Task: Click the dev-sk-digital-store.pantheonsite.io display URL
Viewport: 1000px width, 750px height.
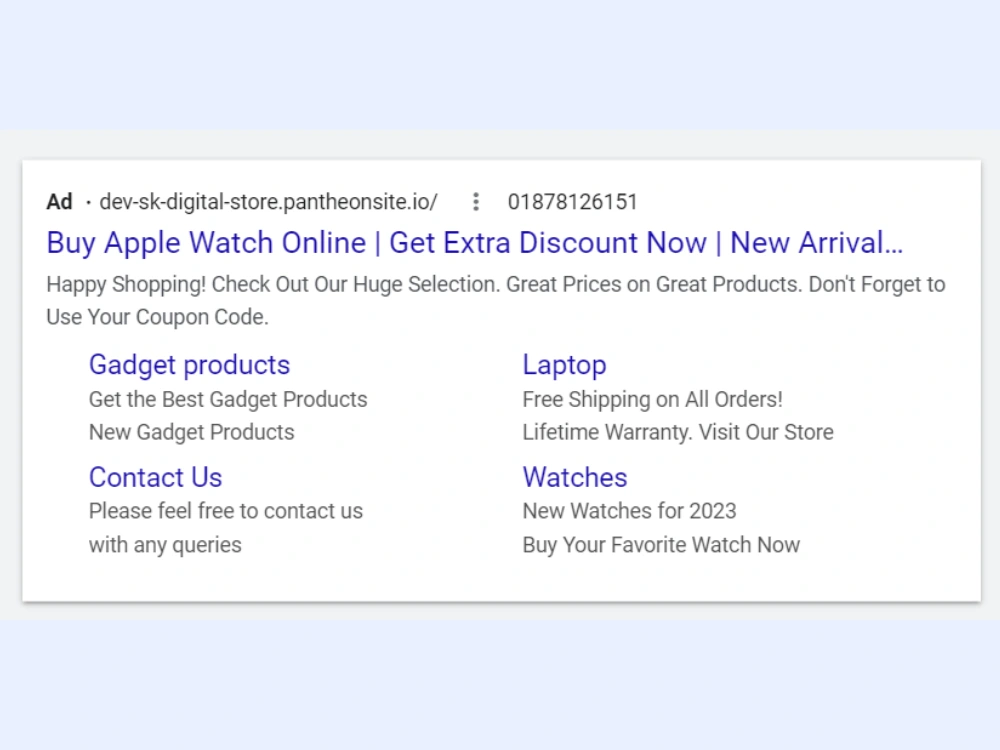Action: [x=268, y=202]
